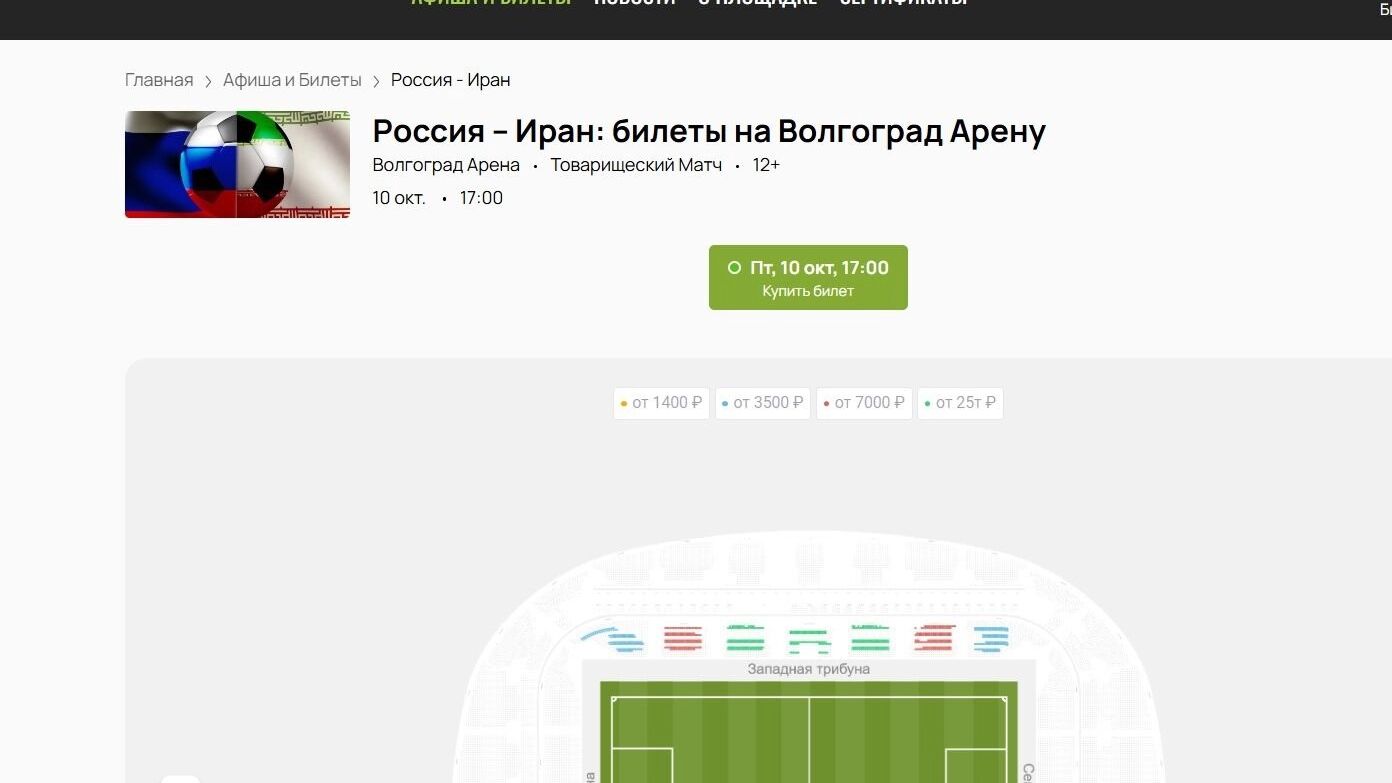
Task: Click the Западная трибуна stand label
Action: (x=808, y=669)
